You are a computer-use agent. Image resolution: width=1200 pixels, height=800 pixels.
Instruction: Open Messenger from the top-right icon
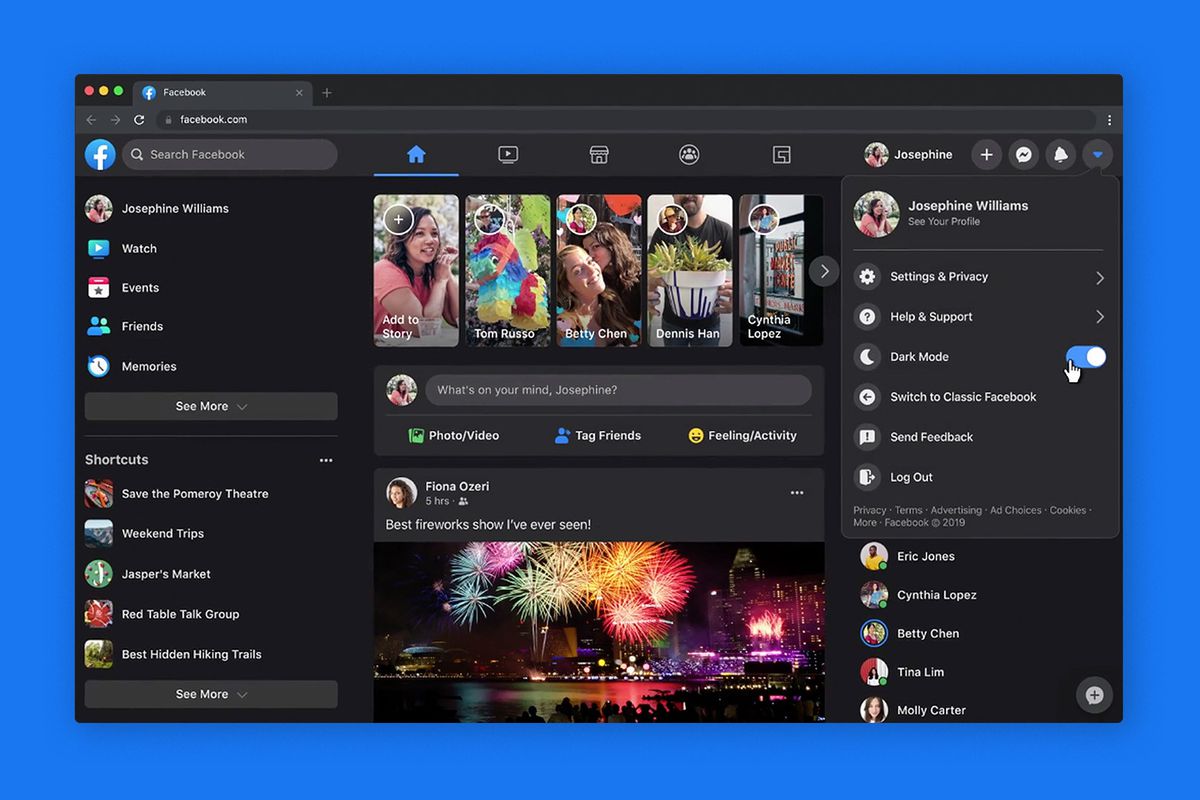[1023, 154]
